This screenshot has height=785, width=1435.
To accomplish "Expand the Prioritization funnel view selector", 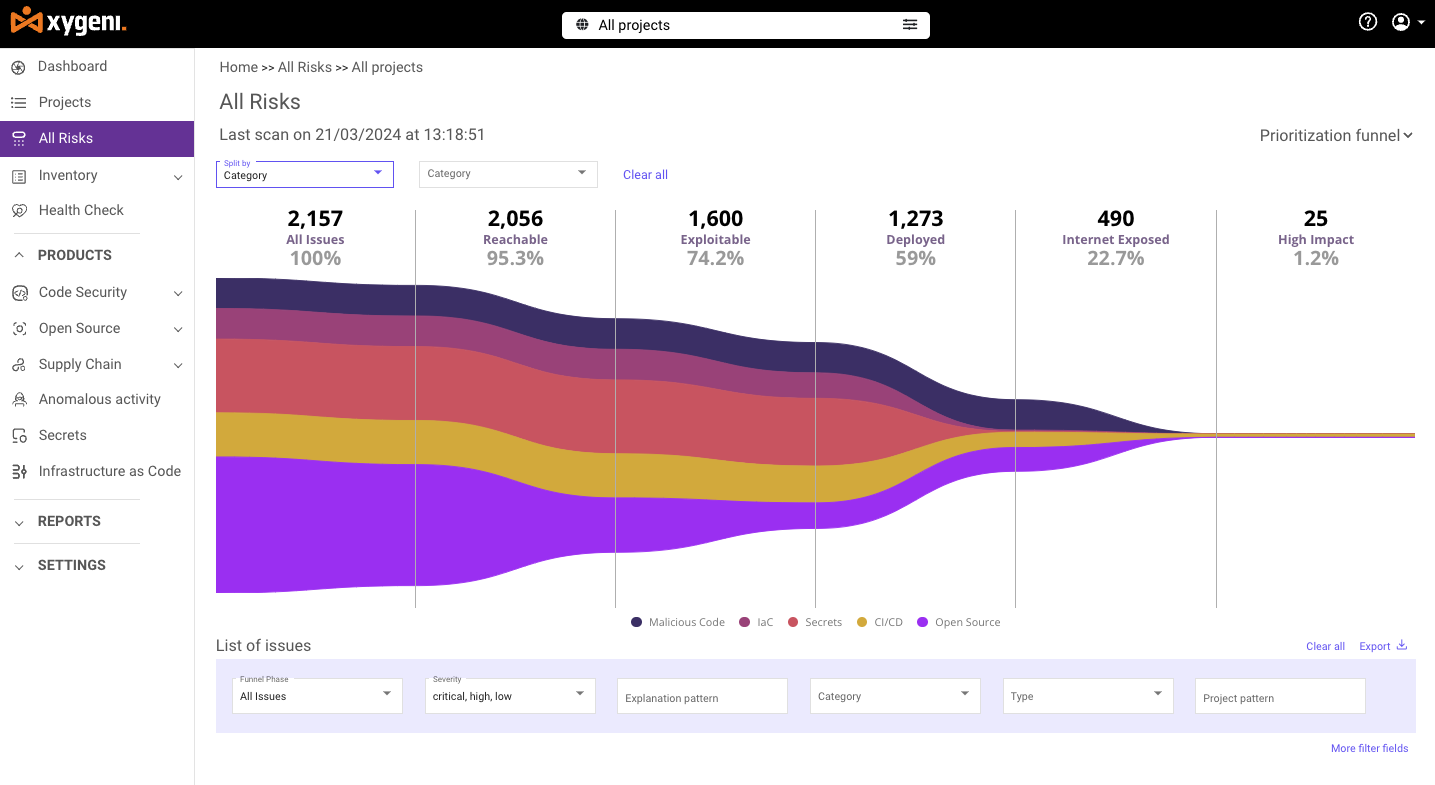I will coord(1335,136).
